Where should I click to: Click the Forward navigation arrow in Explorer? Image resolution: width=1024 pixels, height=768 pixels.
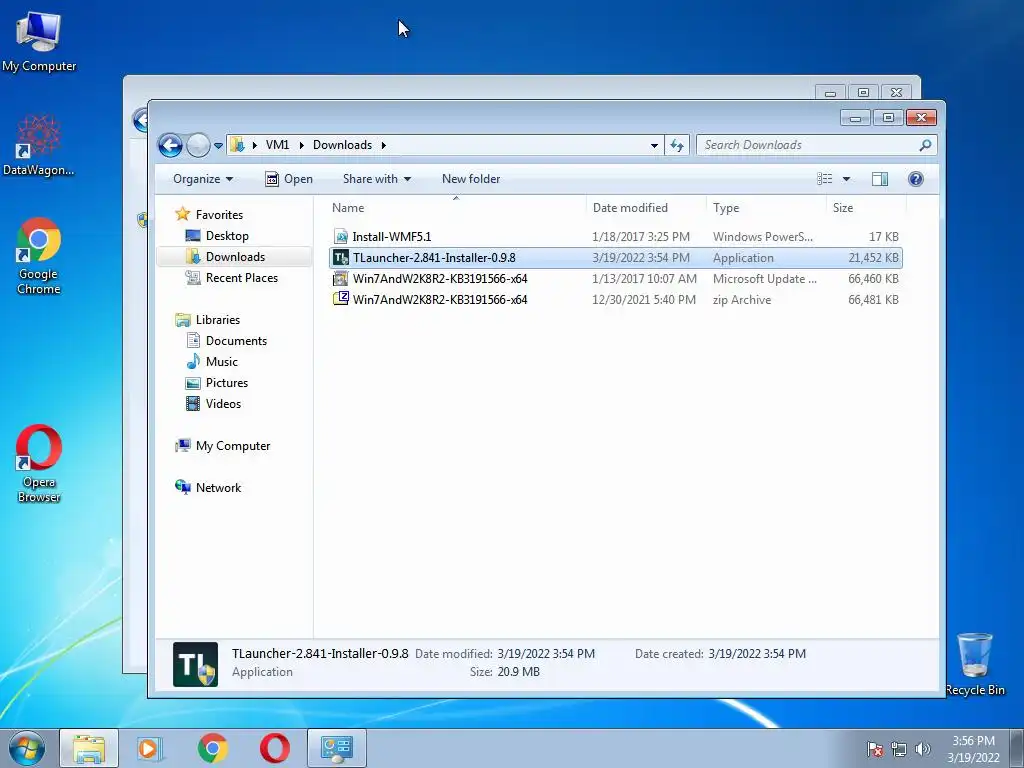(198, 145)
